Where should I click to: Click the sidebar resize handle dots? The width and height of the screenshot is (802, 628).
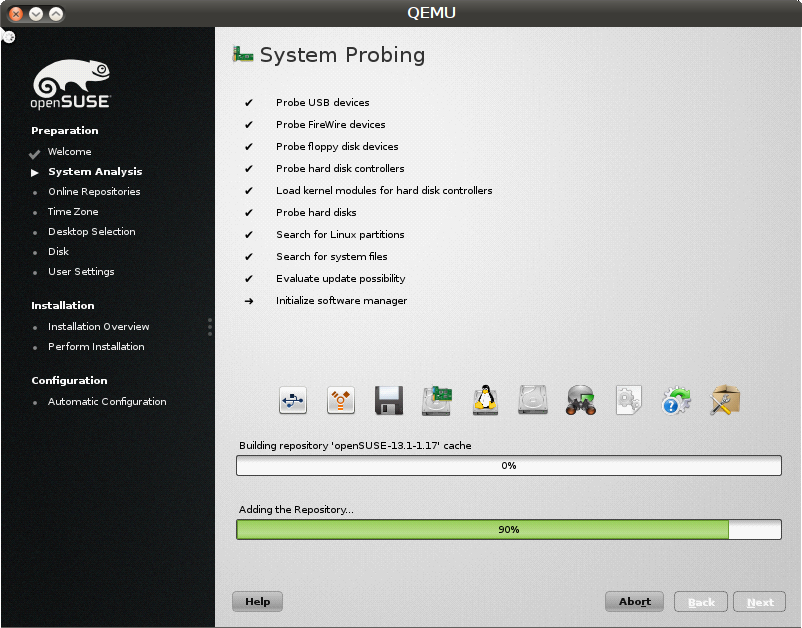210,327
